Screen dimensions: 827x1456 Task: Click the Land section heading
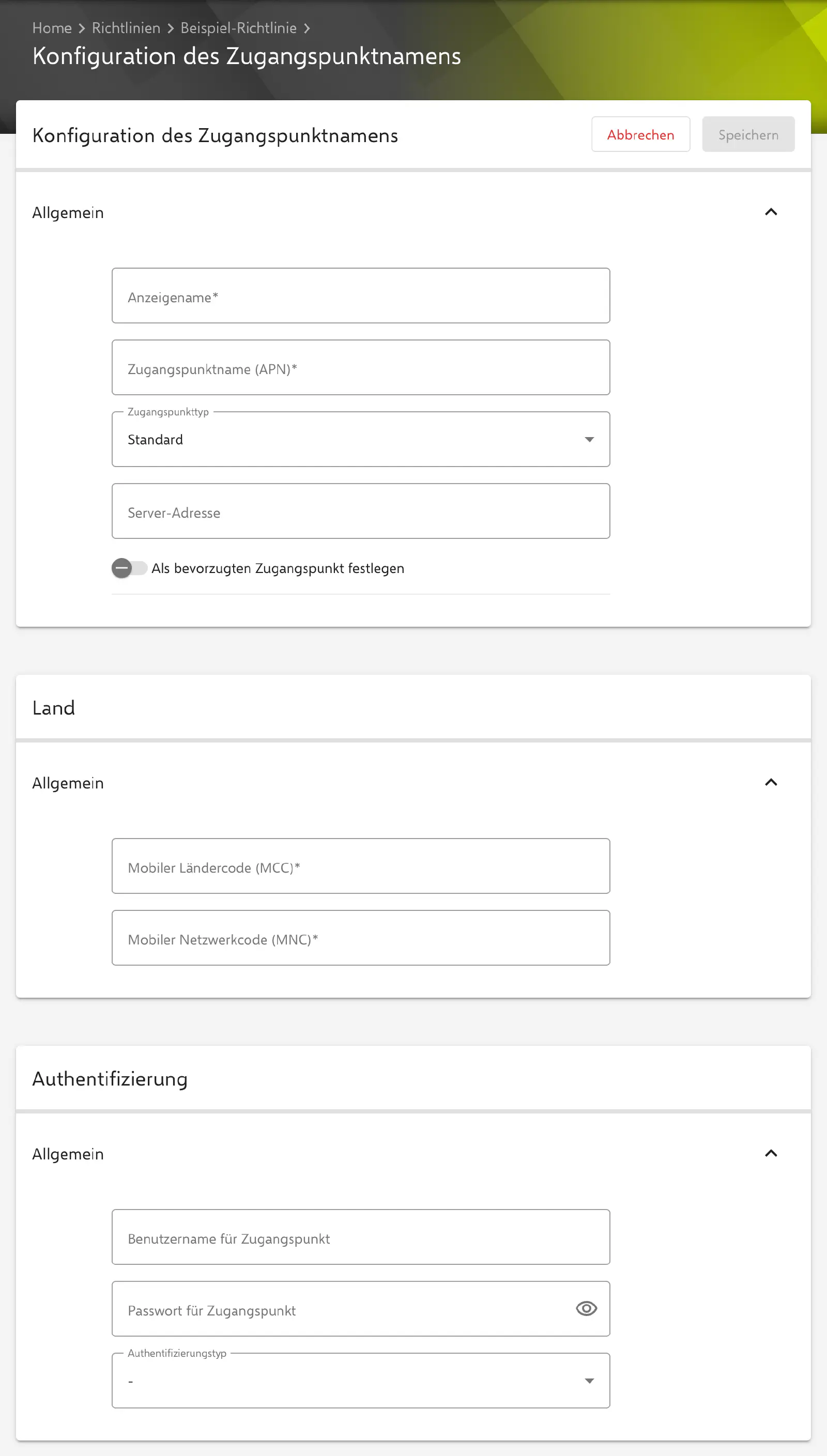tap(53, 708)
